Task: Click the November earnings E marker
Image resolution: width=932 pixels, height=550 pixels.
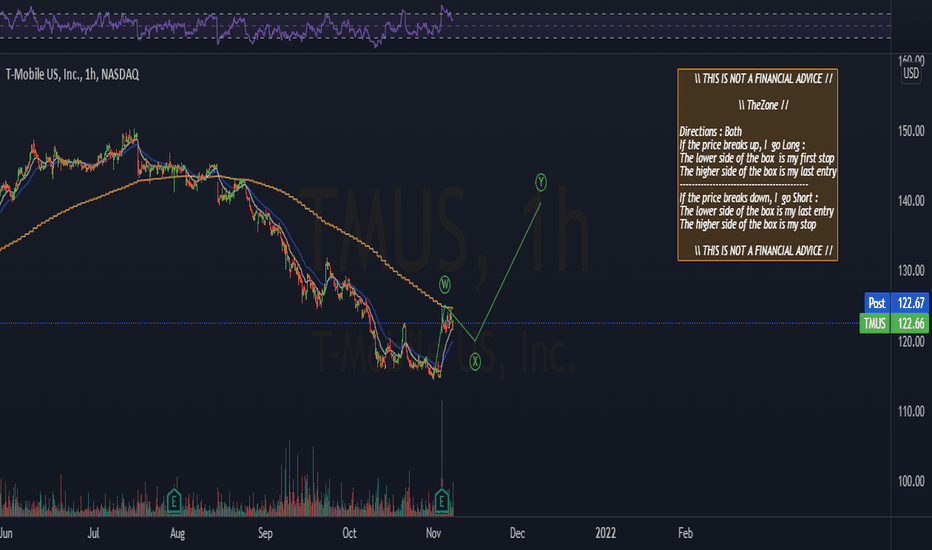Action: (x=442, y=501)
